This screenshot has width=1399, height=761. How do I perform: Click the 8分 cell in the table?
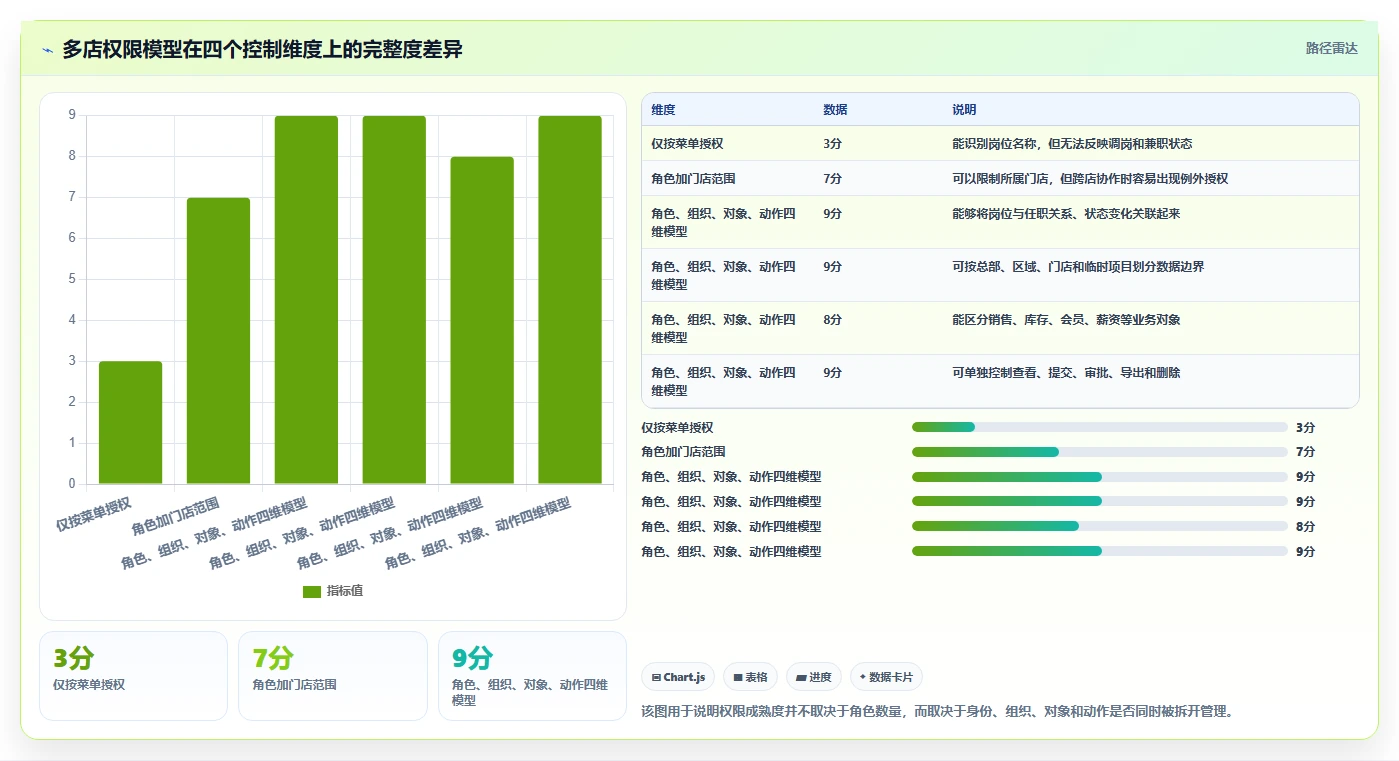tap(832, 320)
